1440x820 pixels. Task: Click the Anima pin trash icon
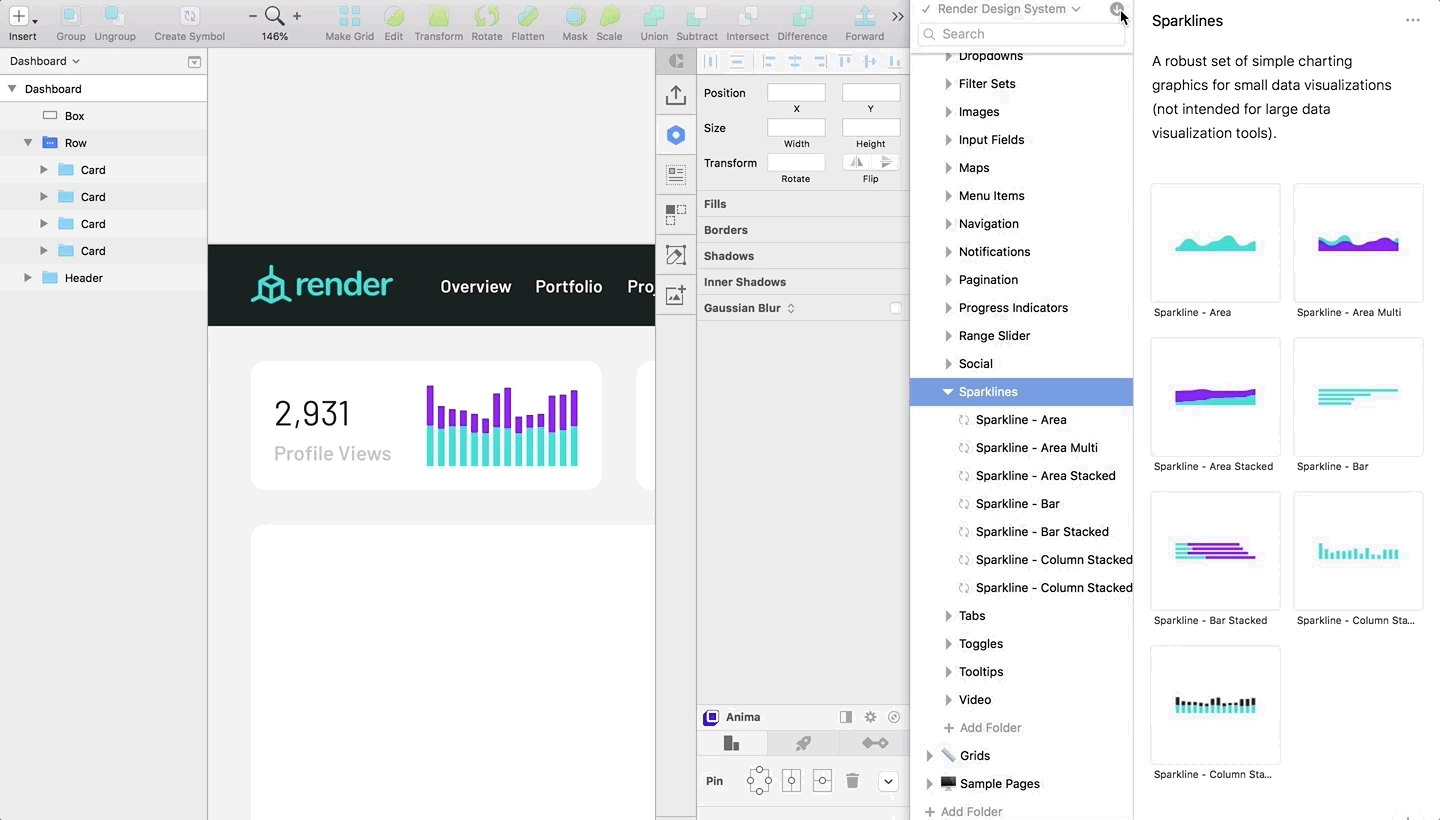pos(852,781)
